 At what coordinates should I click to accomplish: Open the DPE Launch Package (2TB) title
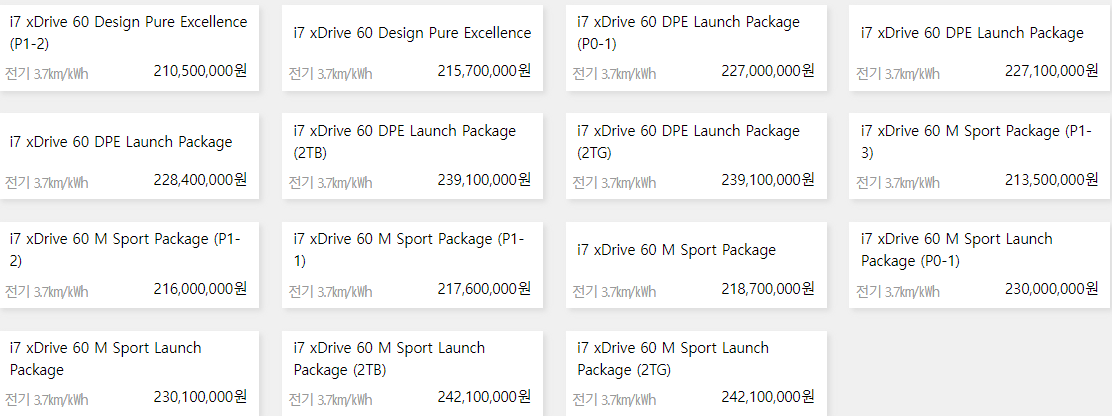pos(405,142)
